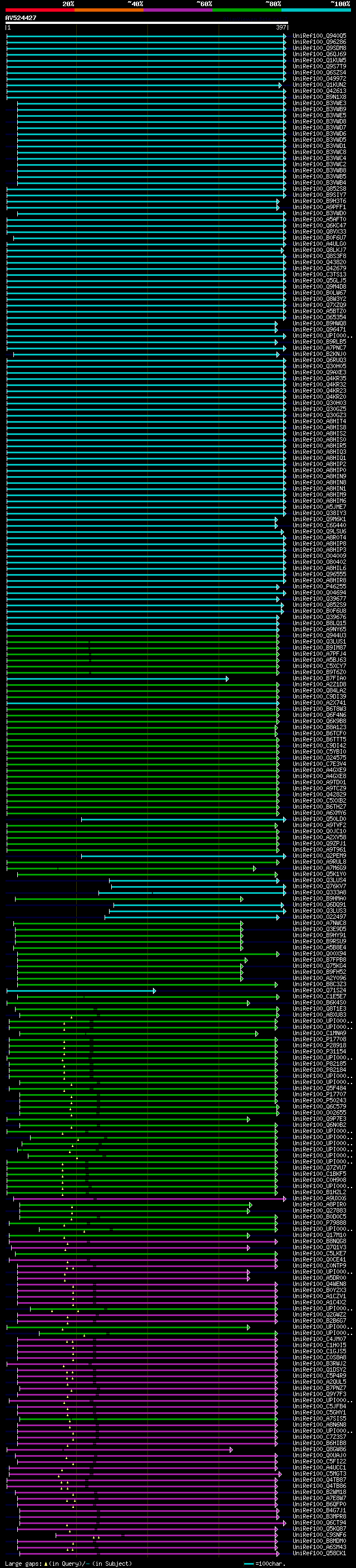Select the UniRef100_Q76KV7 label

point(319,886)
